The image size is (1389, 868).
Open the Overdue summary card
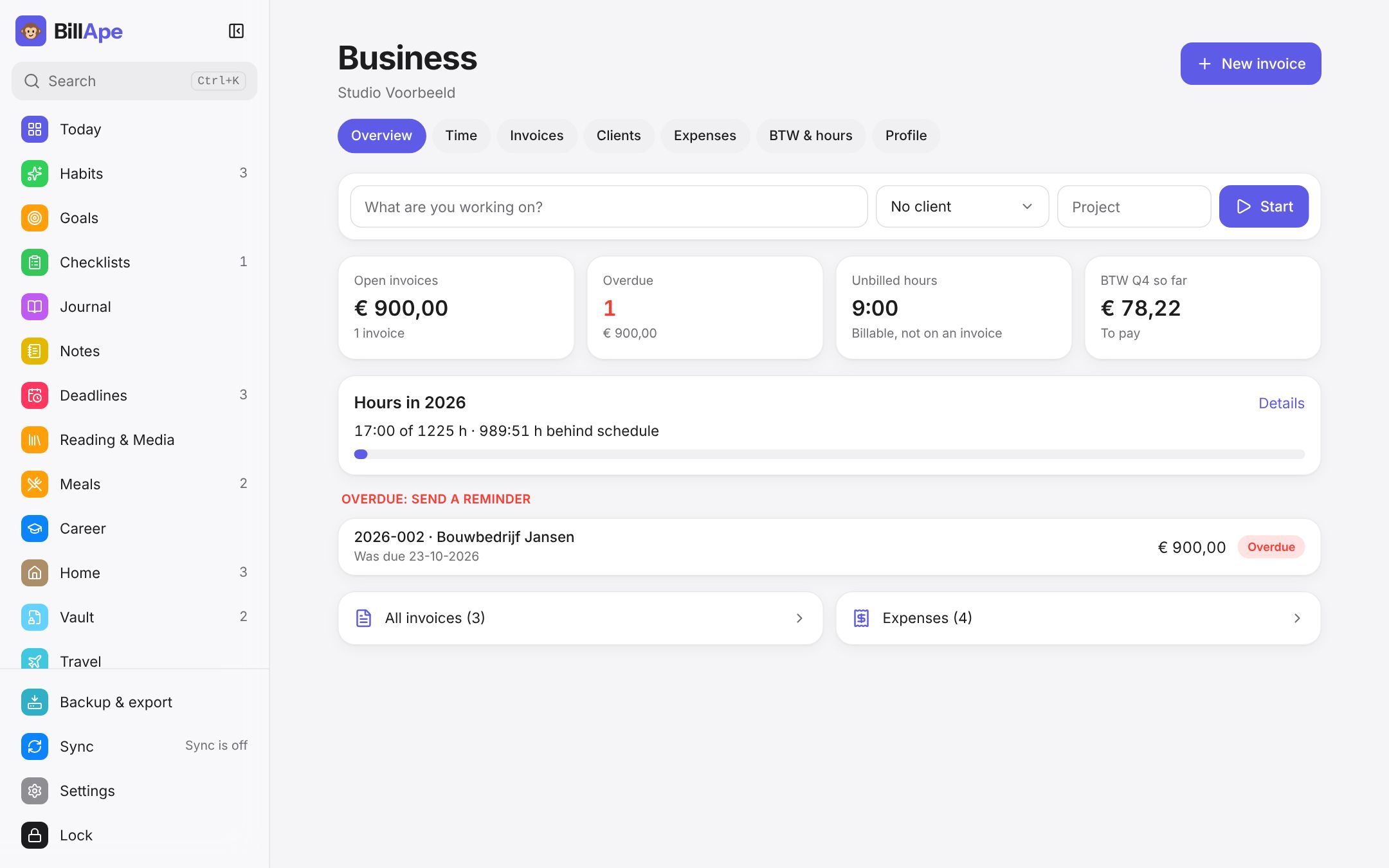(x=705, y=307)
